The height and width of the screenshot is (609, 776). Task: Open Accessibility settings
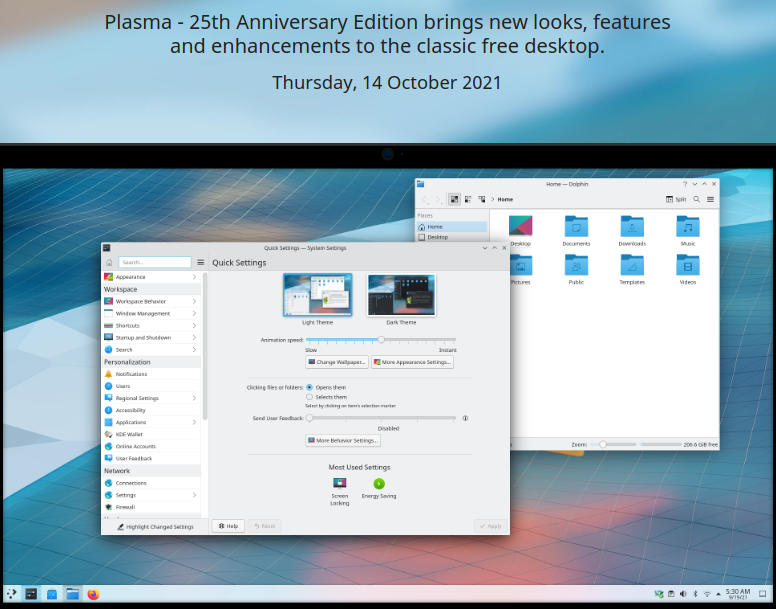pyautogui.click(x=151, y=410)
